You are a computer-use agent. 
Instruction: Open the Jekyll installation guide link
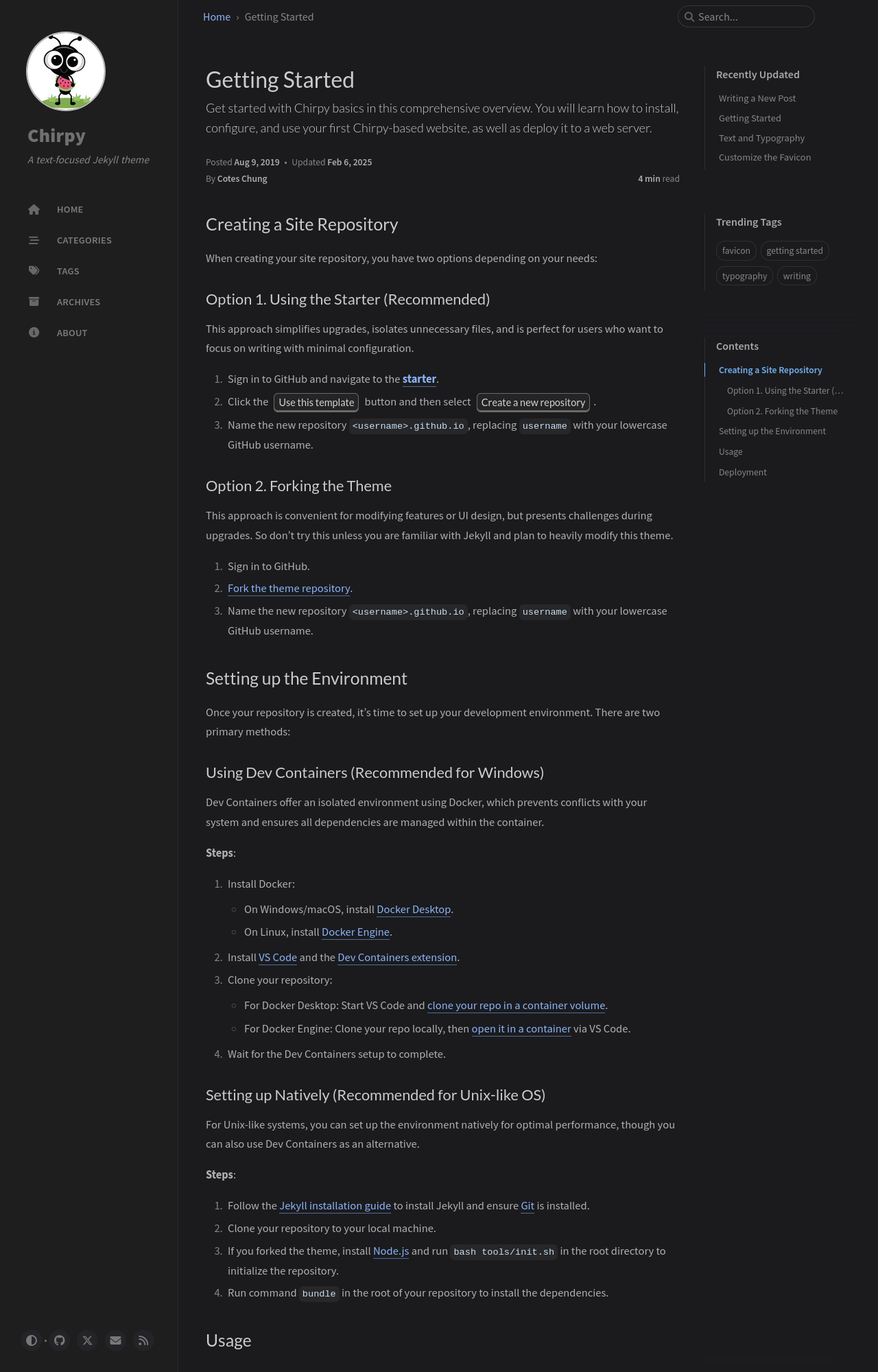[x=335, y=1206]
